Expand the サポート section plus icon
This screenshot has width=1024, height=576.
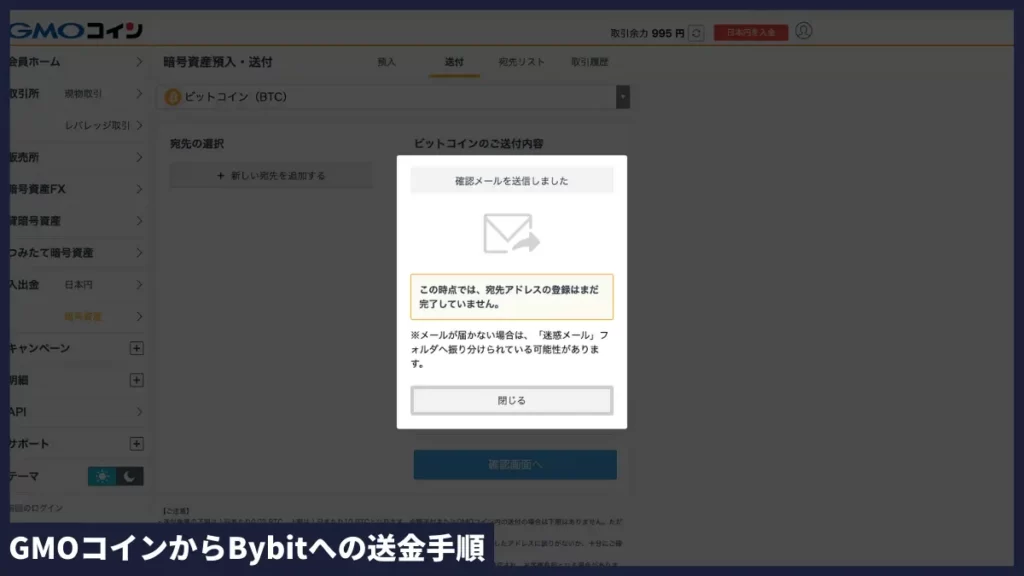pyautogui.click(x=136, y=444)
